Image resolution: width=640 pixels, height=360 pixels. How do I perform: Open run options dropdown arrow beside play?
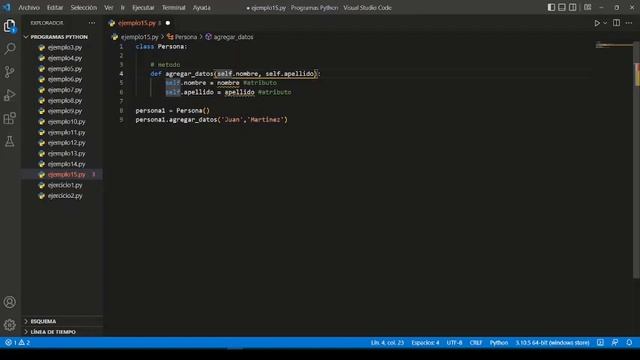[605, 23]
